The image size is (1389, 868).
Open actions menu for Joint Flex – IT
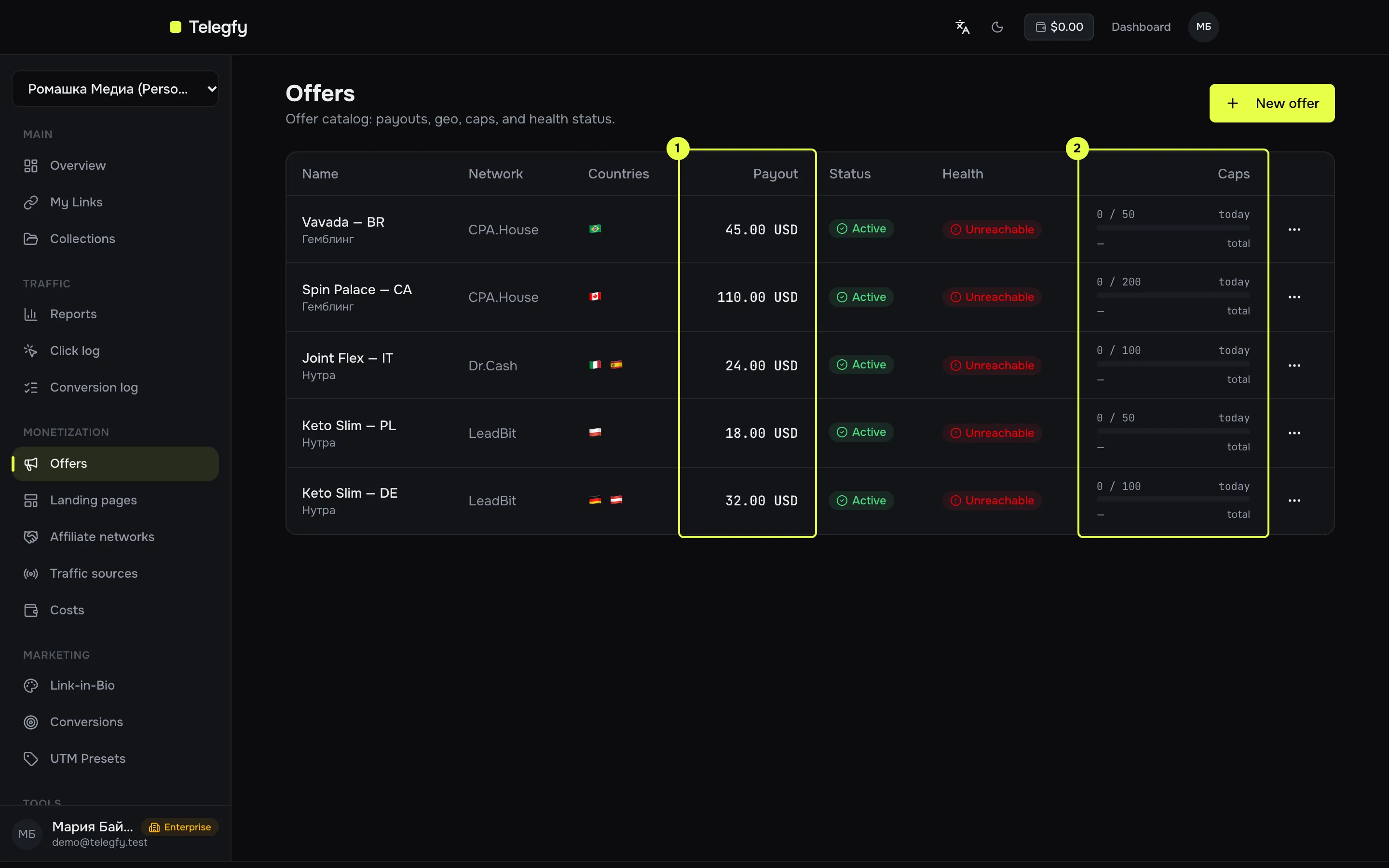pos(1294,366)
